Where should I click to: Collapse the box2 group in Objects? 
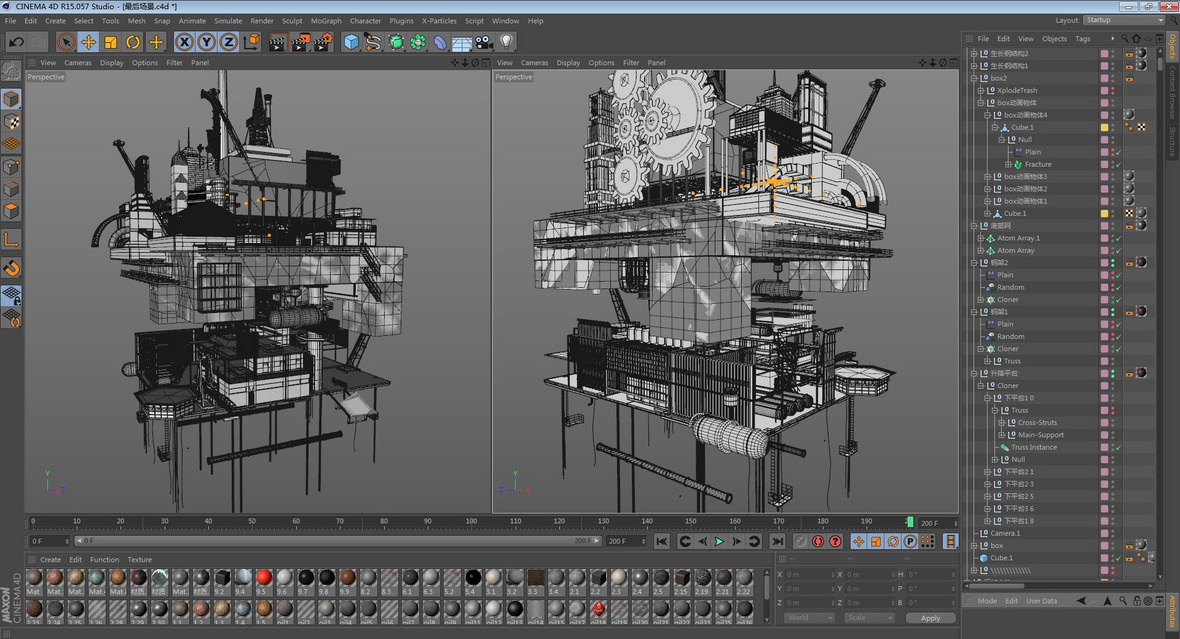pyautogui.click(x=974, y=78)
